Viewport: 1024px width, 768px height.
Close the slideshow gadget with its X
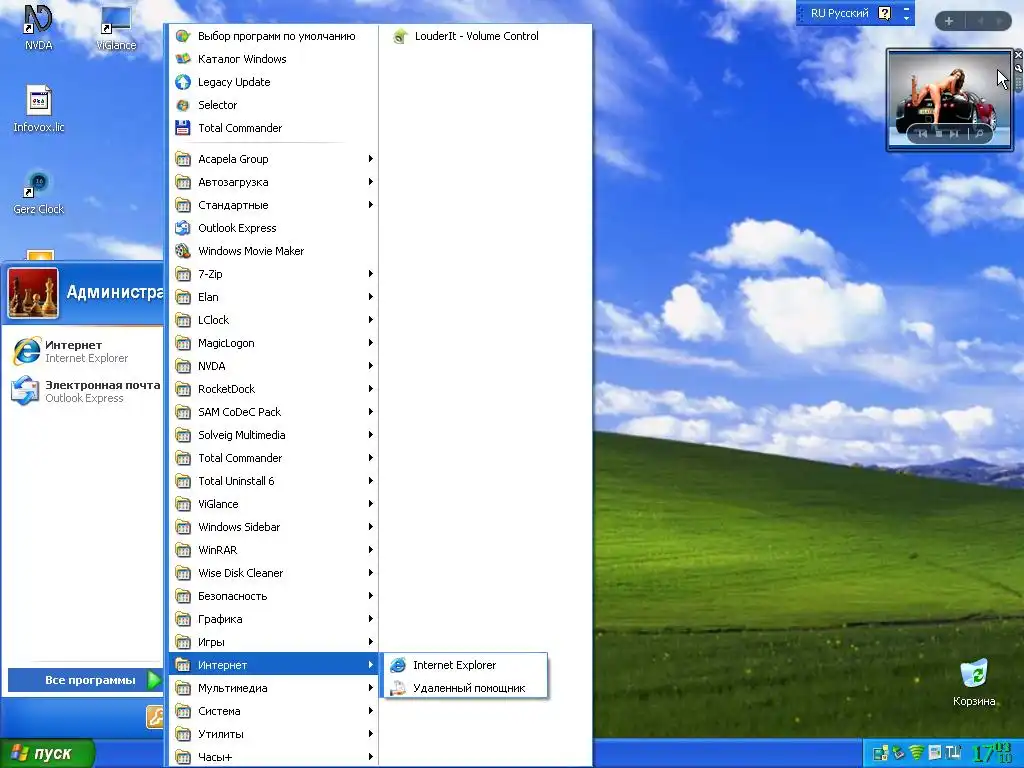click(x=1018, y=55)
